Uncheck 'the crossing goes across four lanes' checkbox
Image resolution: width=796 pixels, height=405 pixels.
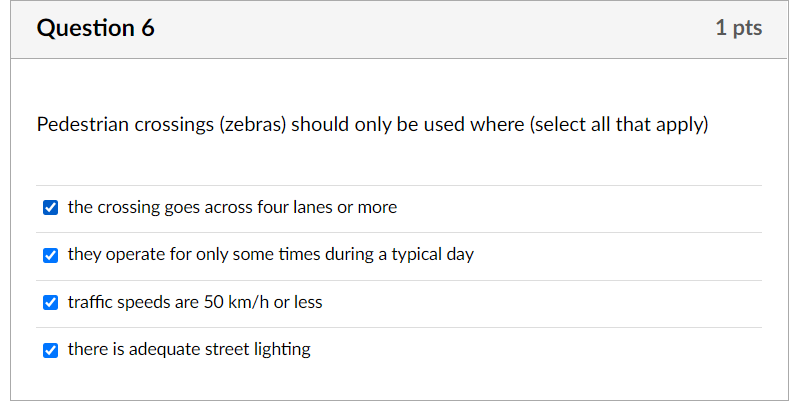(x=51, y=208)
